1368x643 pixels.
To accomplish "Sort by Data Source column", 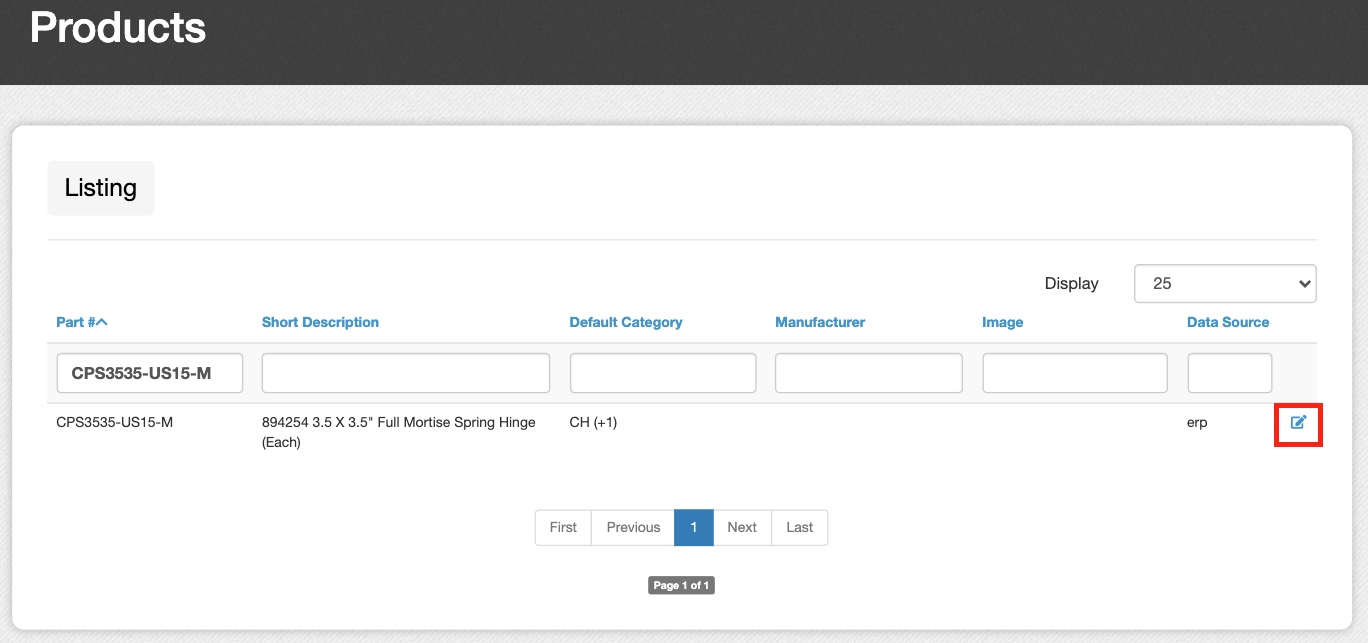I will pyautogui.click(x=1227, y=322).
